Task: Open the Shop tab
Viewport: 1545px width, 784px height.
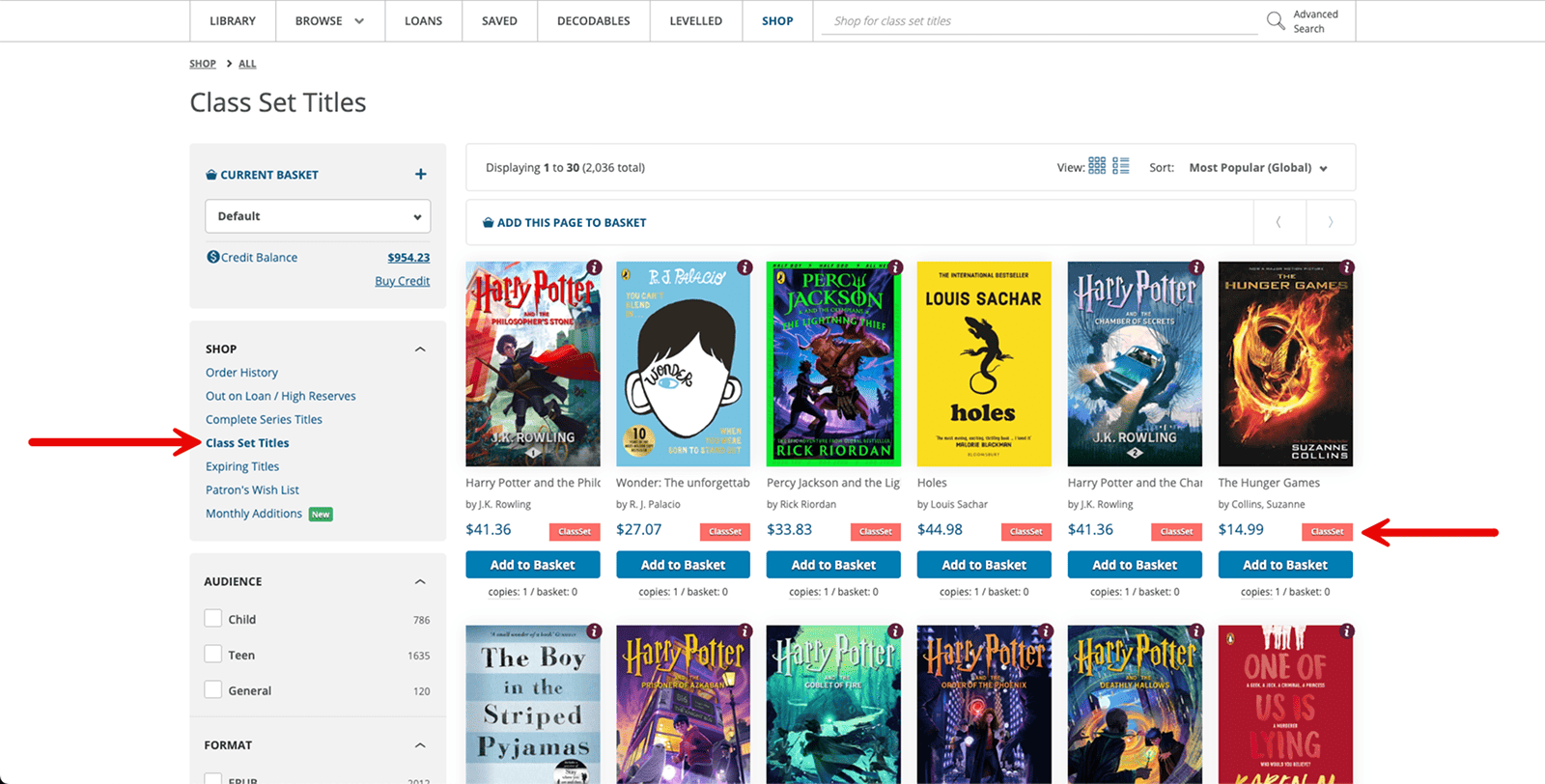Action: pyautogui.click(x=777, y=20)
